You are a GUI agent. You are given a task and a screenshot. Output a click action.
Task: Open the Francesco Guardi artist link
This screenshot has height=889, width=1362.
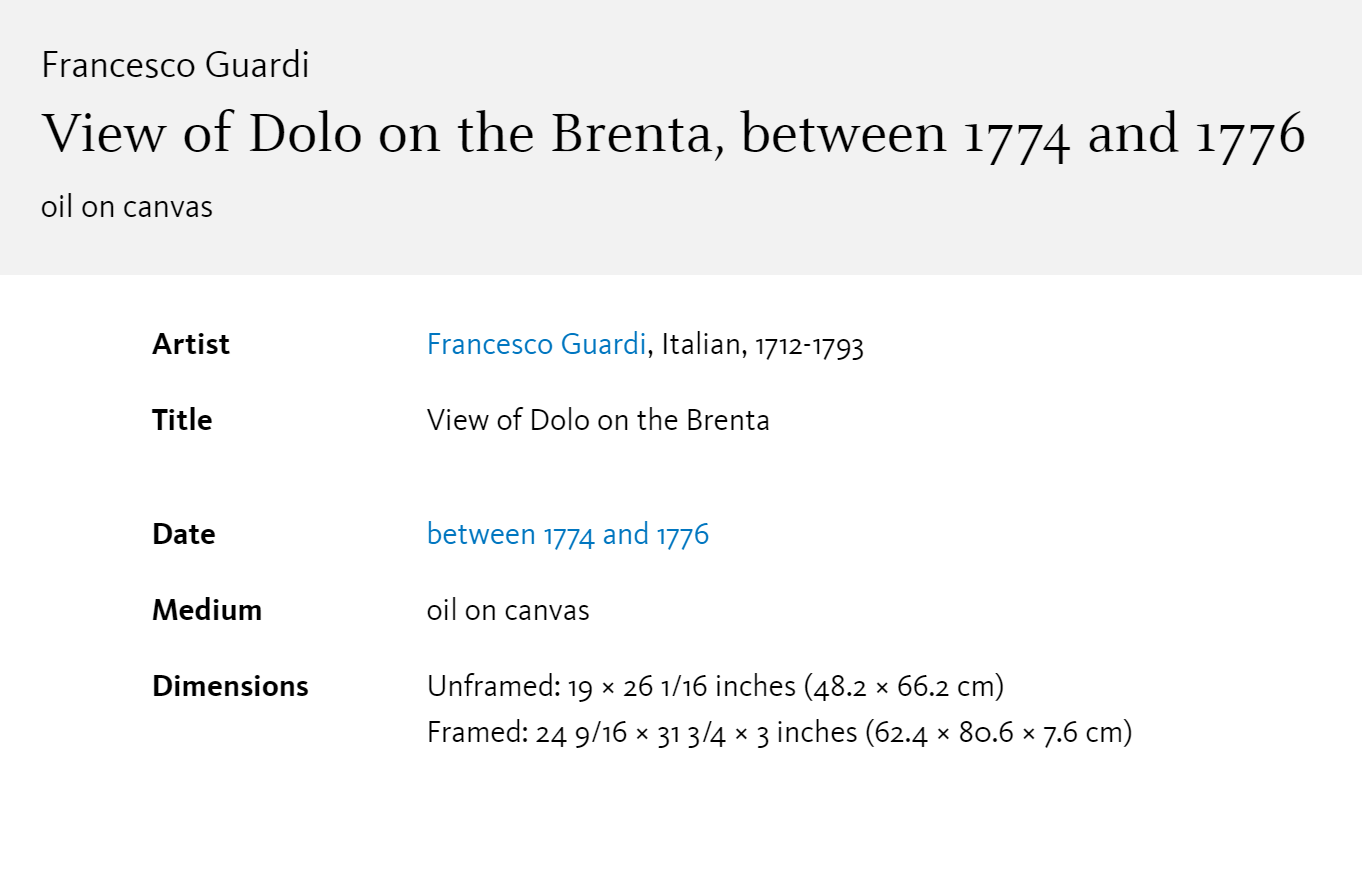coord(536,344)
